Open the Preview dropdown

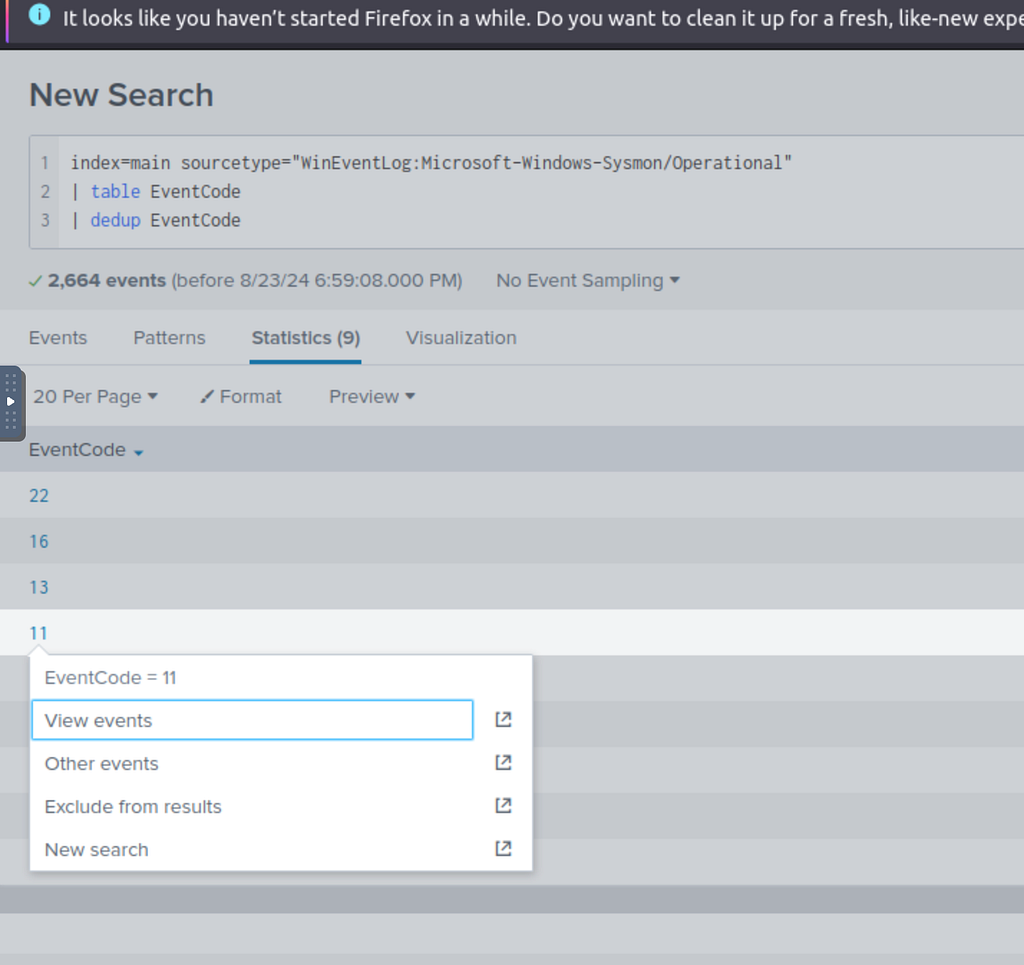tap(372, 396)
